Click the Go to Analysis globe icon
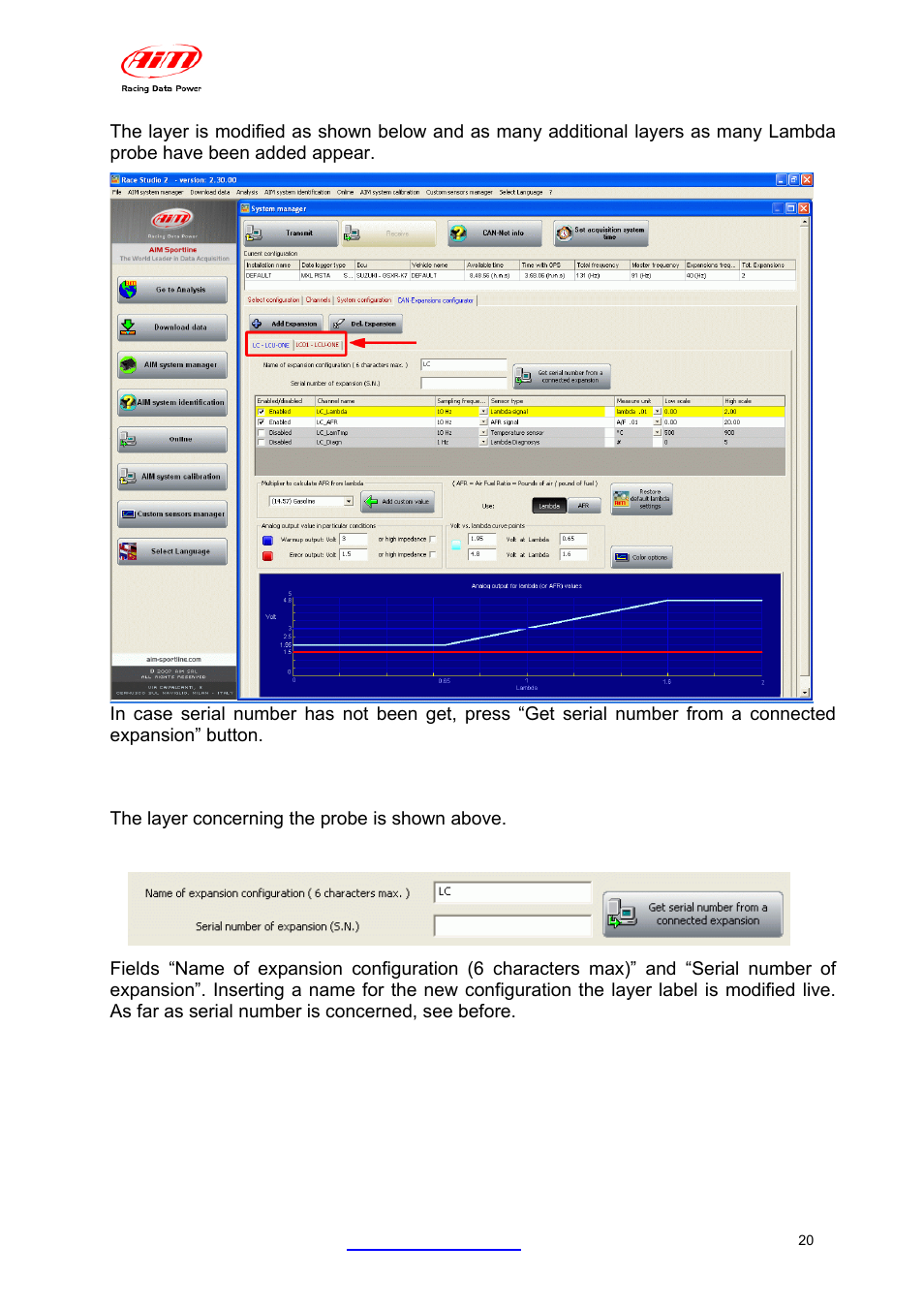This screenshot has width=924, height=1308. tap(129, 290)
